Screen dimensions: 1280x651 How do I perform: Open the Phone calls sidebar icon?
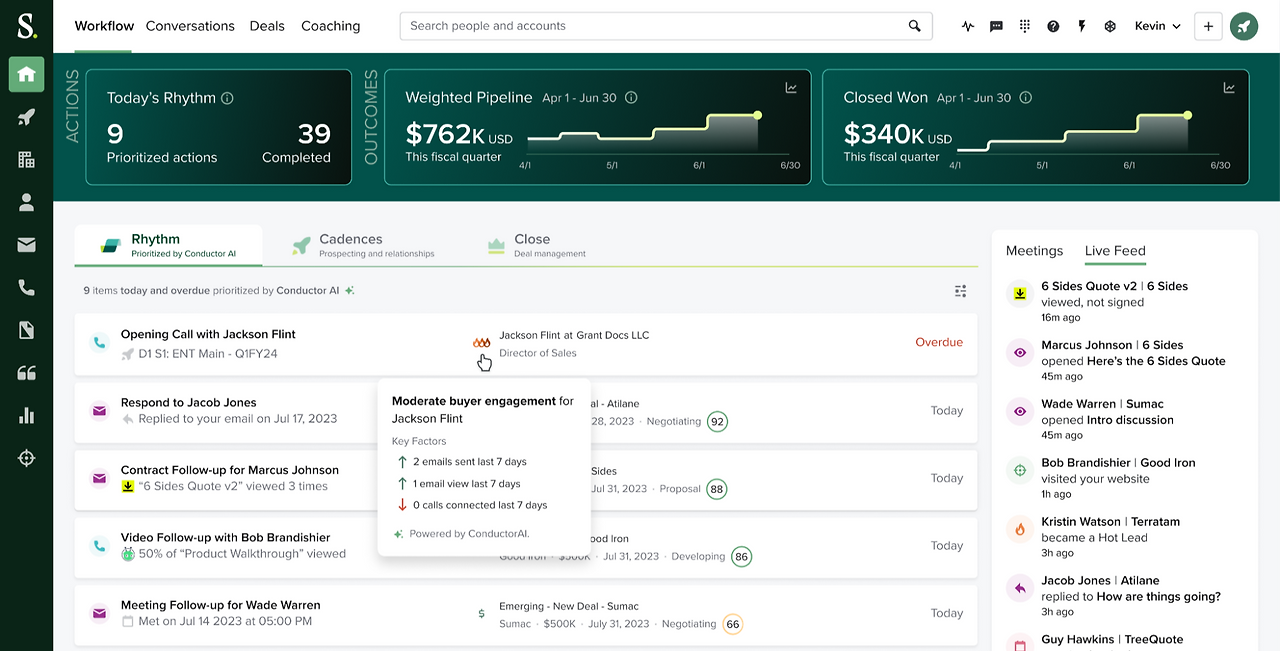(x=26, y=287)
